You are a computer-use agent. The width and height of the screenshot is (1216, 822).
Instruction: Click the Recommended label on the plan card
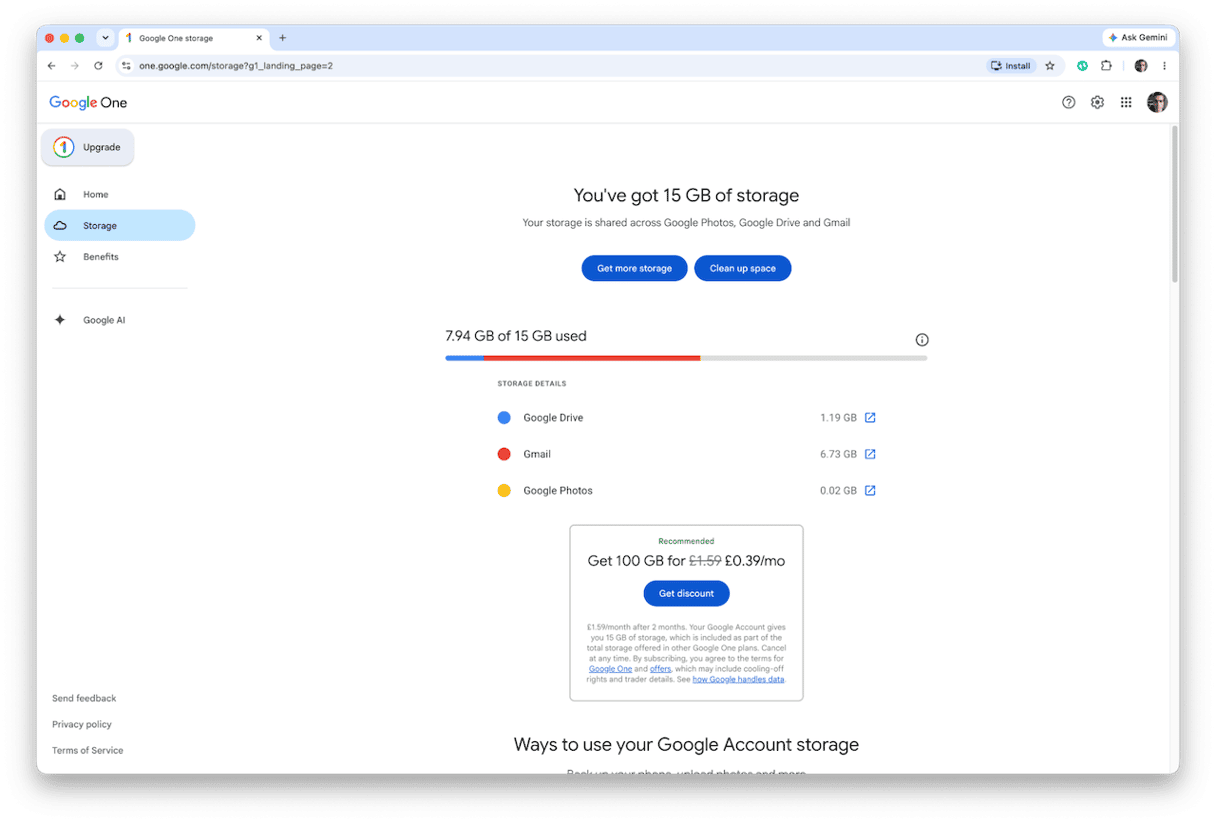point(686,541)
